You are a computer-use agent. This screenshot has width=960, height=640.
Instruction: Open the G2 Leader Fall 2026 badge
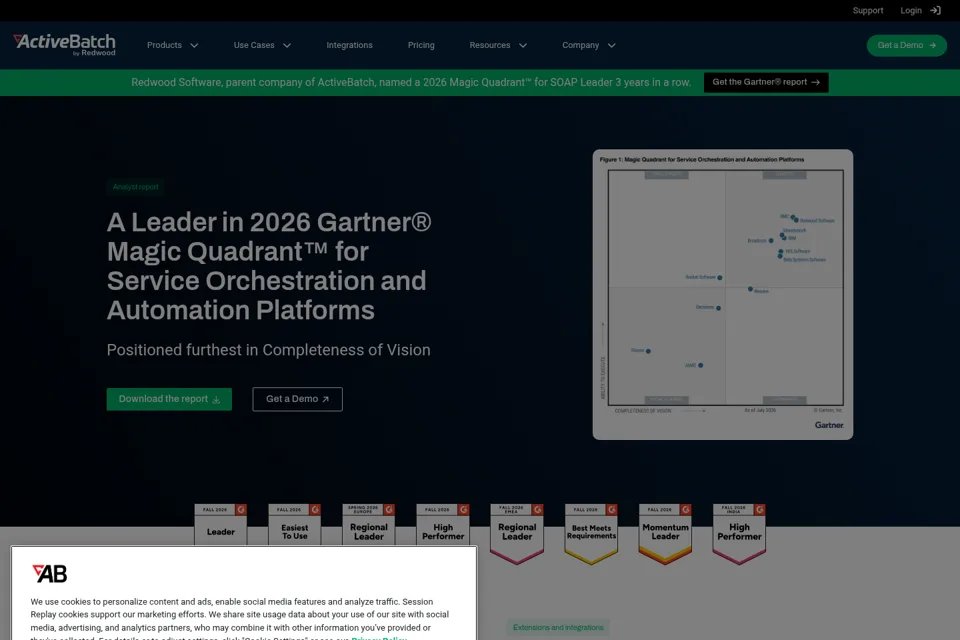click(x=220, y=524)
